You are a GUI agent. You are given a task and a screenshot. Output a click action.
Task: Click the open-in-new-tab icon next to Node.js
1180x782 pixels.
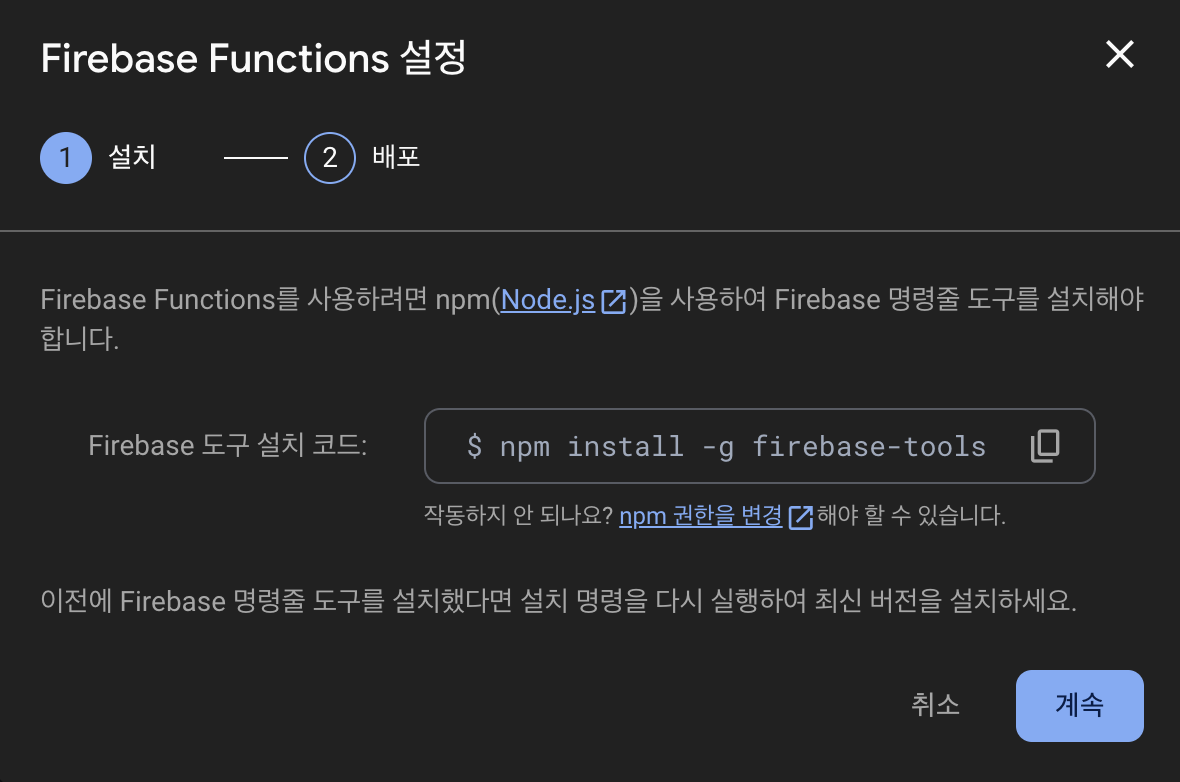614,299
